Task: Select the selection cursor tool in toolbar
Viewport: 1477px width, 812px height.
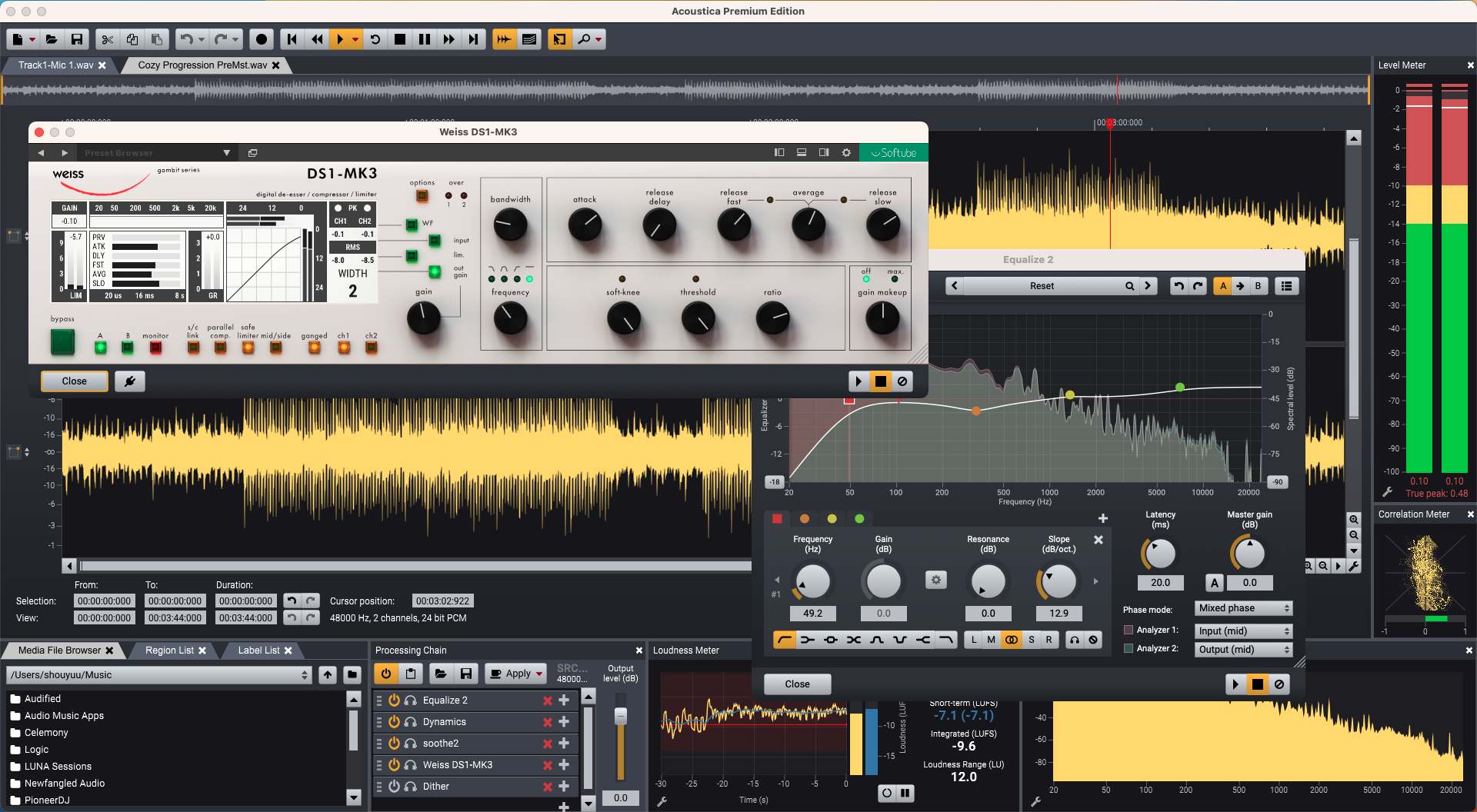Action: pyautogui.click(x=559, y=39)
